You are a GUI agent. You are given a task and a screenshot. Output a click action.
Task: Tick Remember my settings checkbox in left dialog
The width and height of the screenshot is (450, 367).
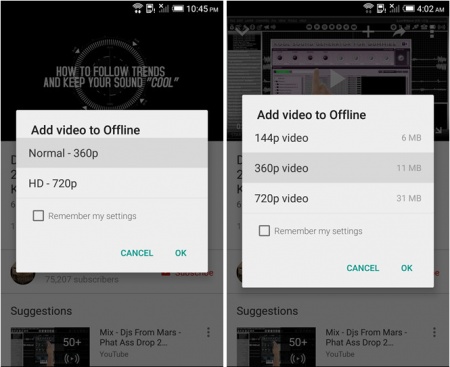click(38, 216)
